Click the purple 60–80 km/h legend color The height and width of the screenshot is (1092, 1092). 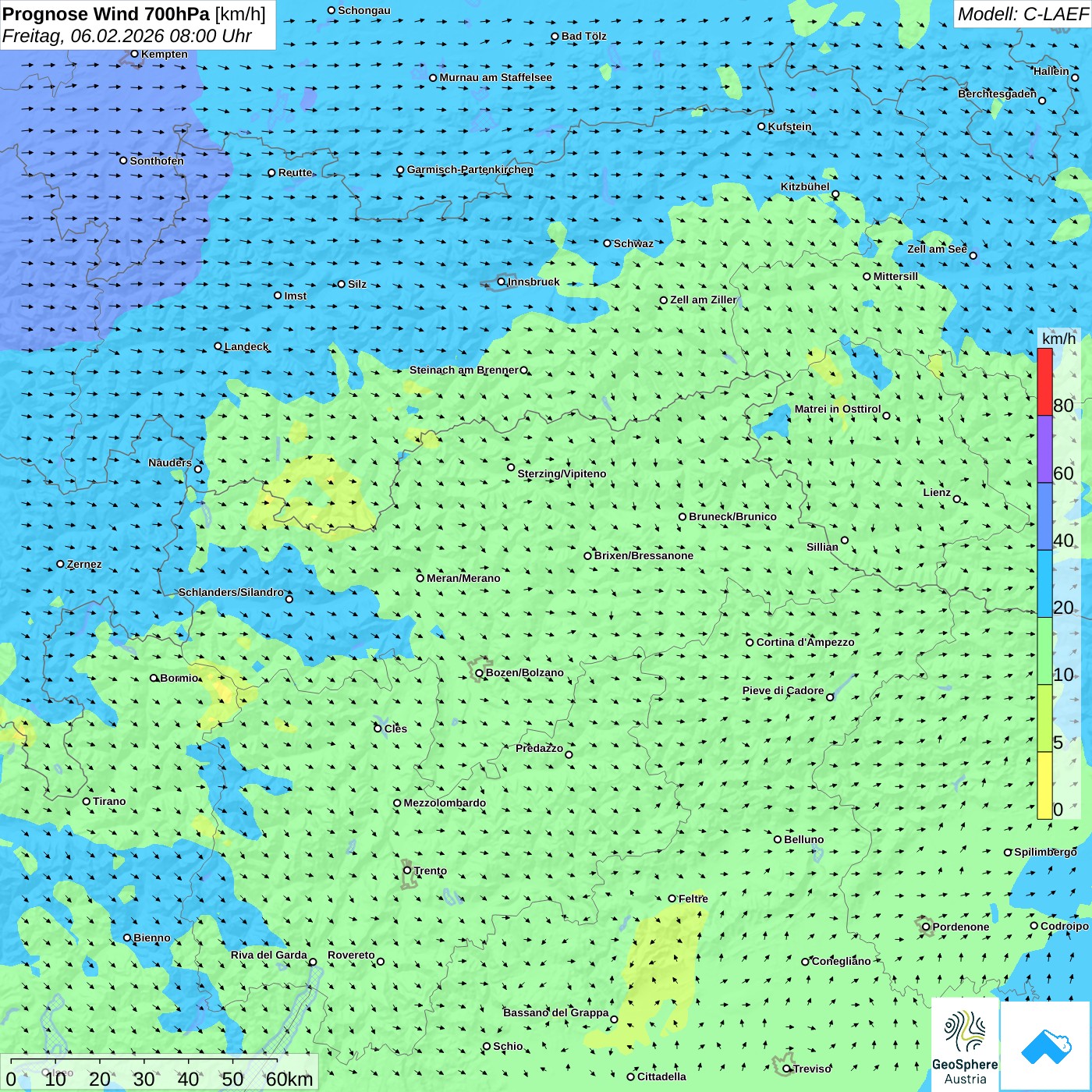[1044, 448]
